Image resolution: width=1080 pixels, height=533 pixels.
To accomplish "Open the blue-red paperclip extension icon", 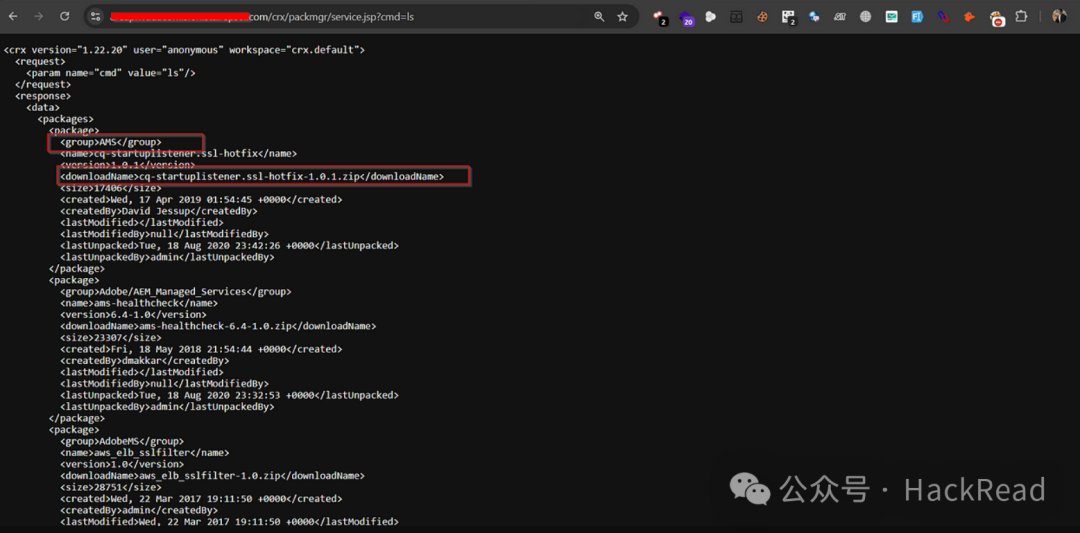I will tap(943, 17).
